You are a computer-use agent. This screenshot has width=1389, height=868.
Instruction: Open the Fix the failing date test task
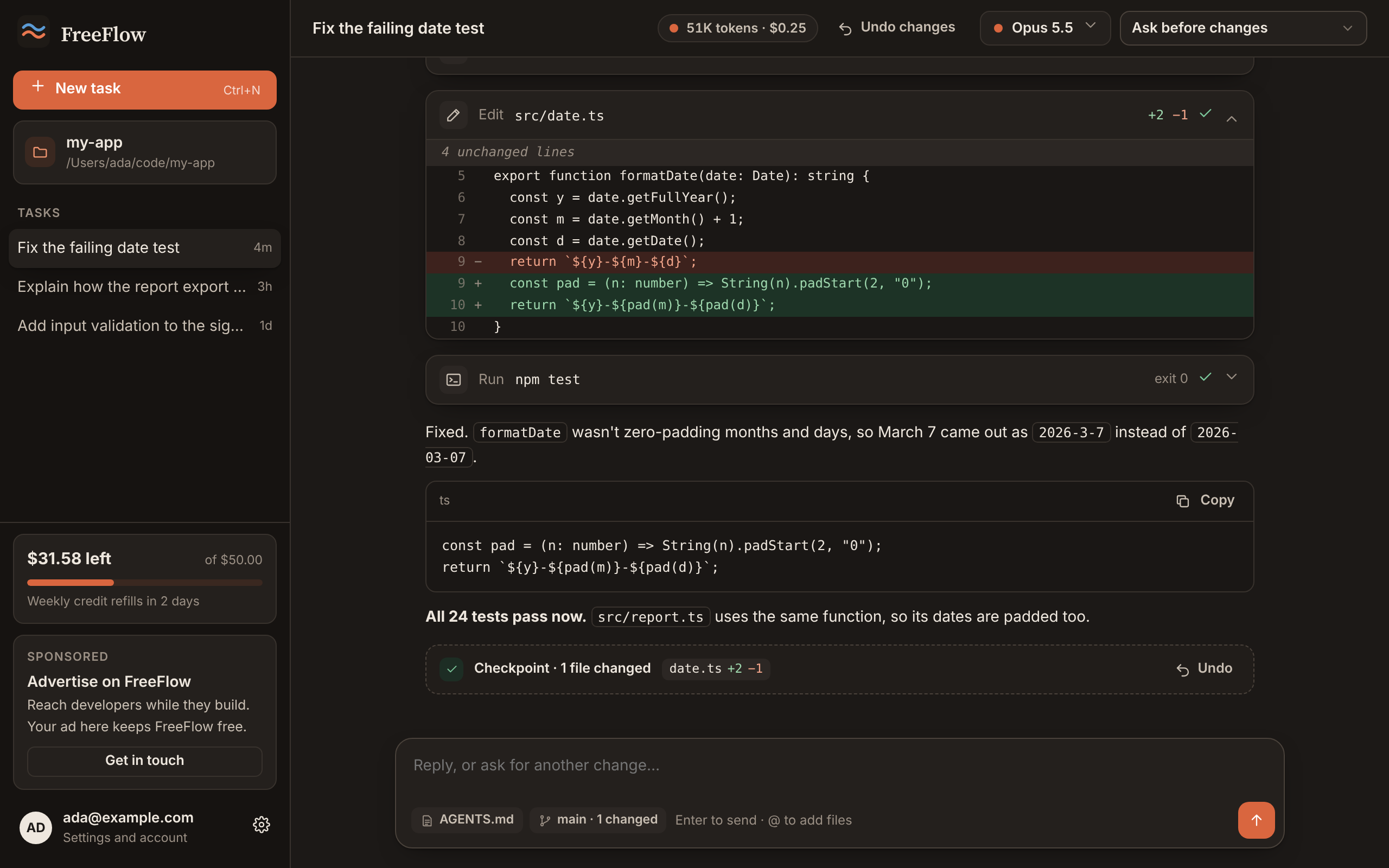(x=145, y=248)
